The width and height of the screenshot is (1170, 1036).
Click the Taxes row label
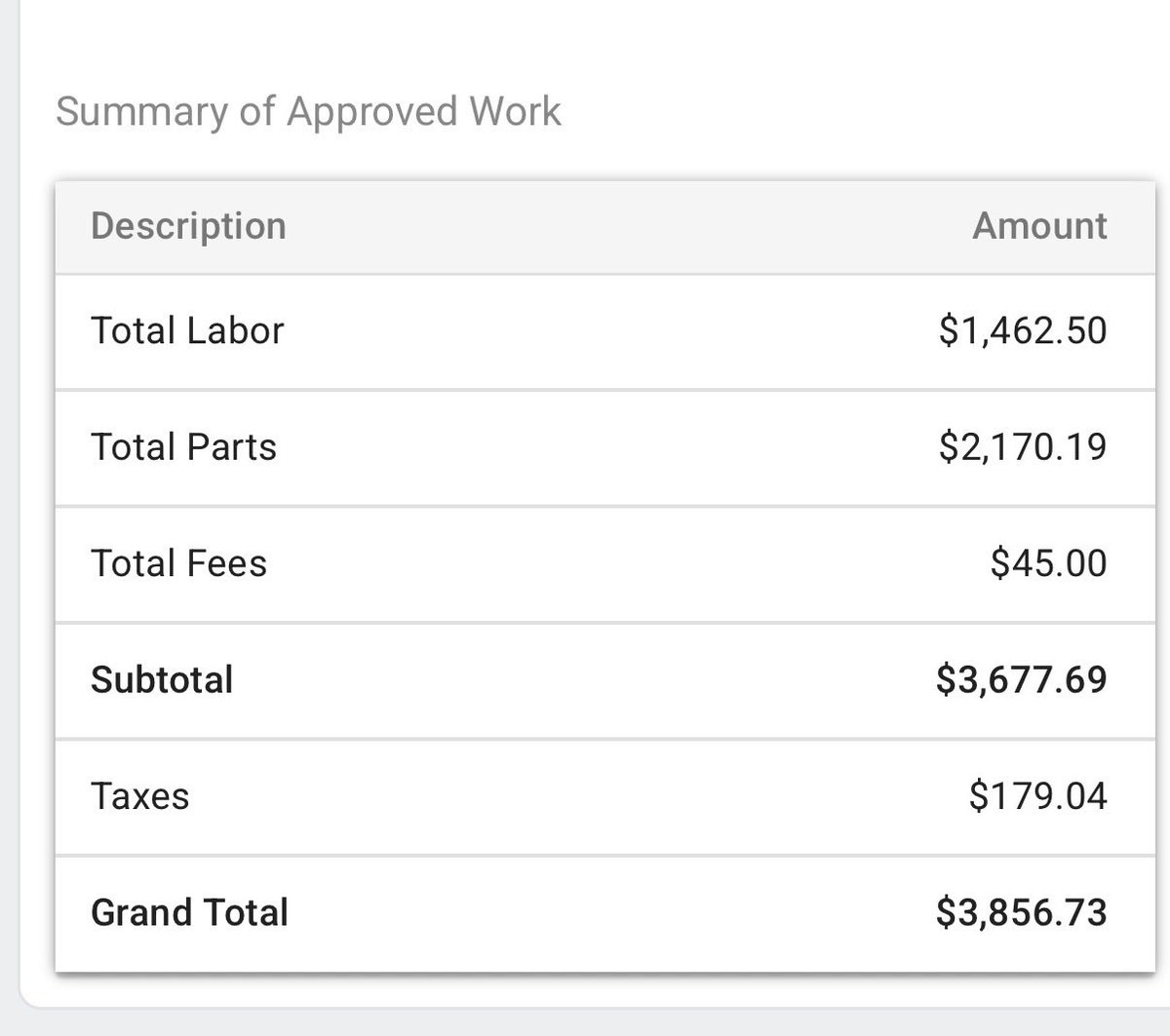click(140, 796)
